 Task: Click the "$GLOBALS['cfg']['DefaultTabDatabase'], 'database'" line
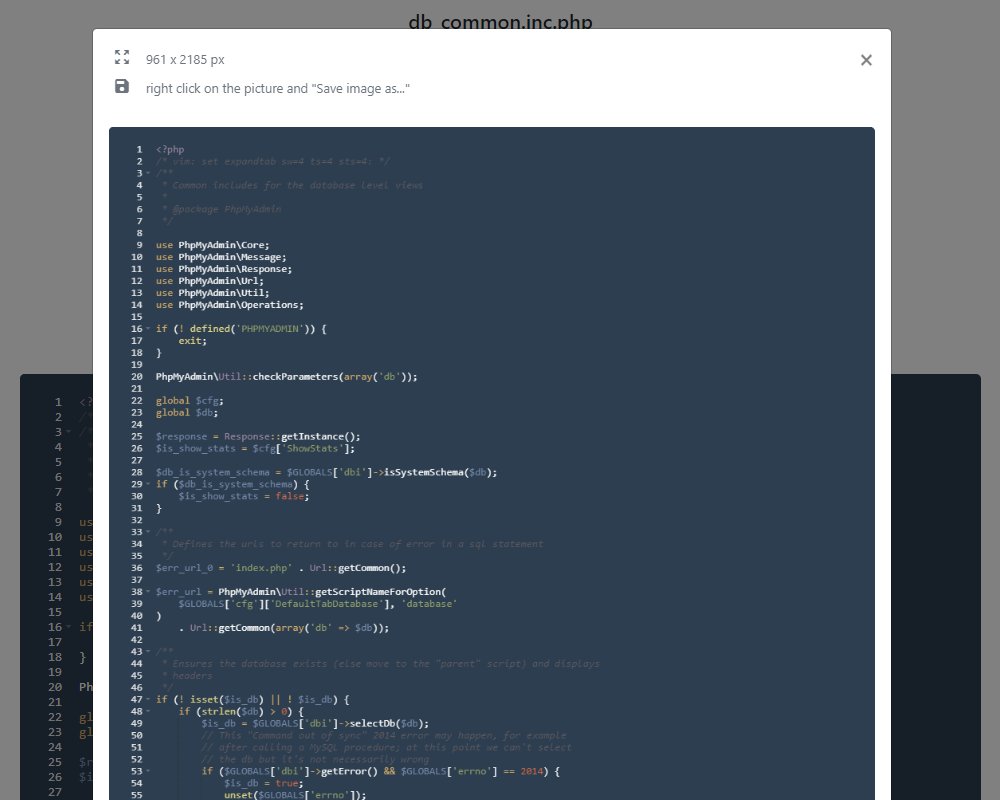coord(318,604)
